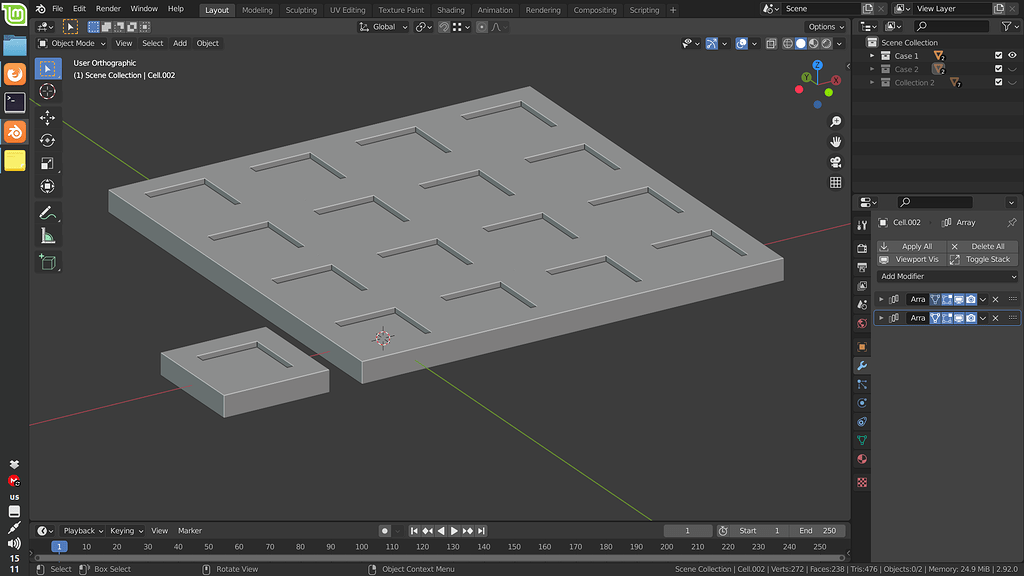Open the Options dropdown

pos(825,27)
